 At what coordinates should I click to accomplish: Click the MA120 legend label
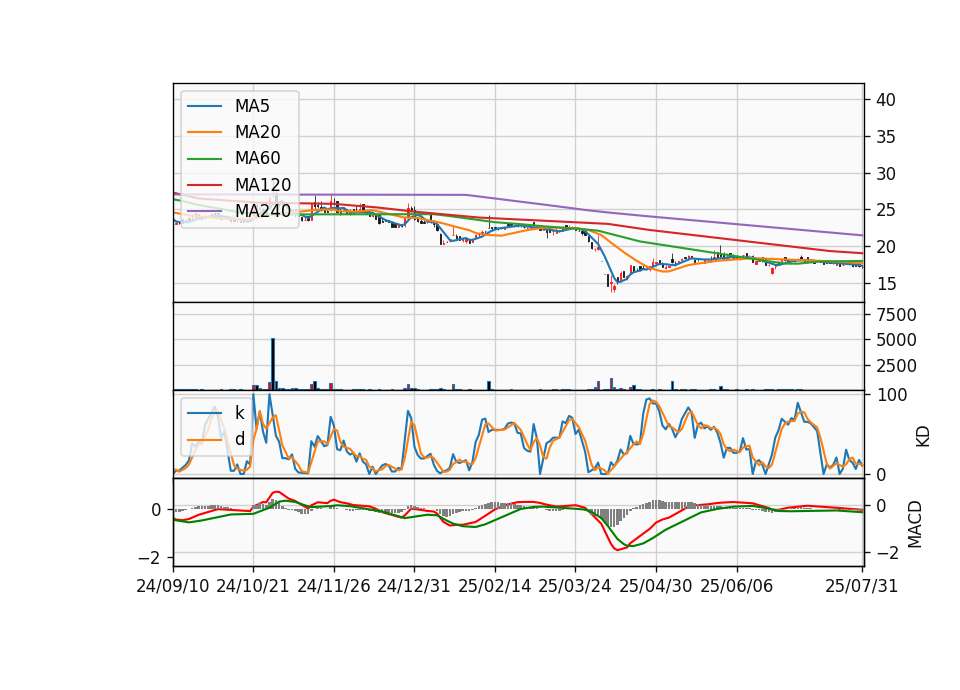263,185
